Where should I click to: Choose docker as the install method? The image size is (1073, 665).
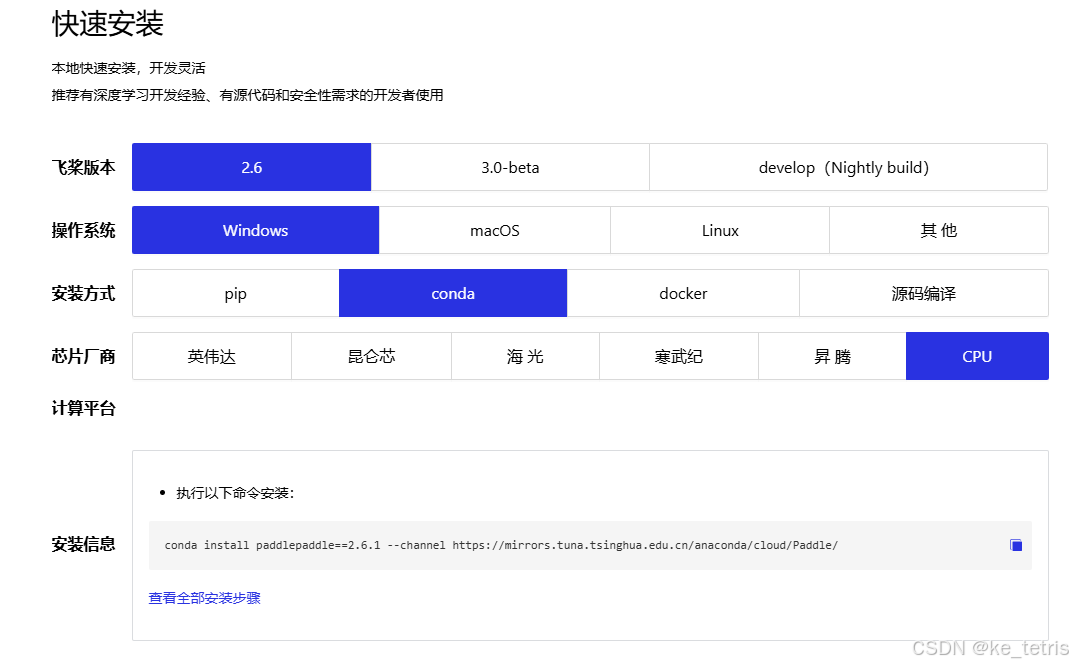coord(683,293)
